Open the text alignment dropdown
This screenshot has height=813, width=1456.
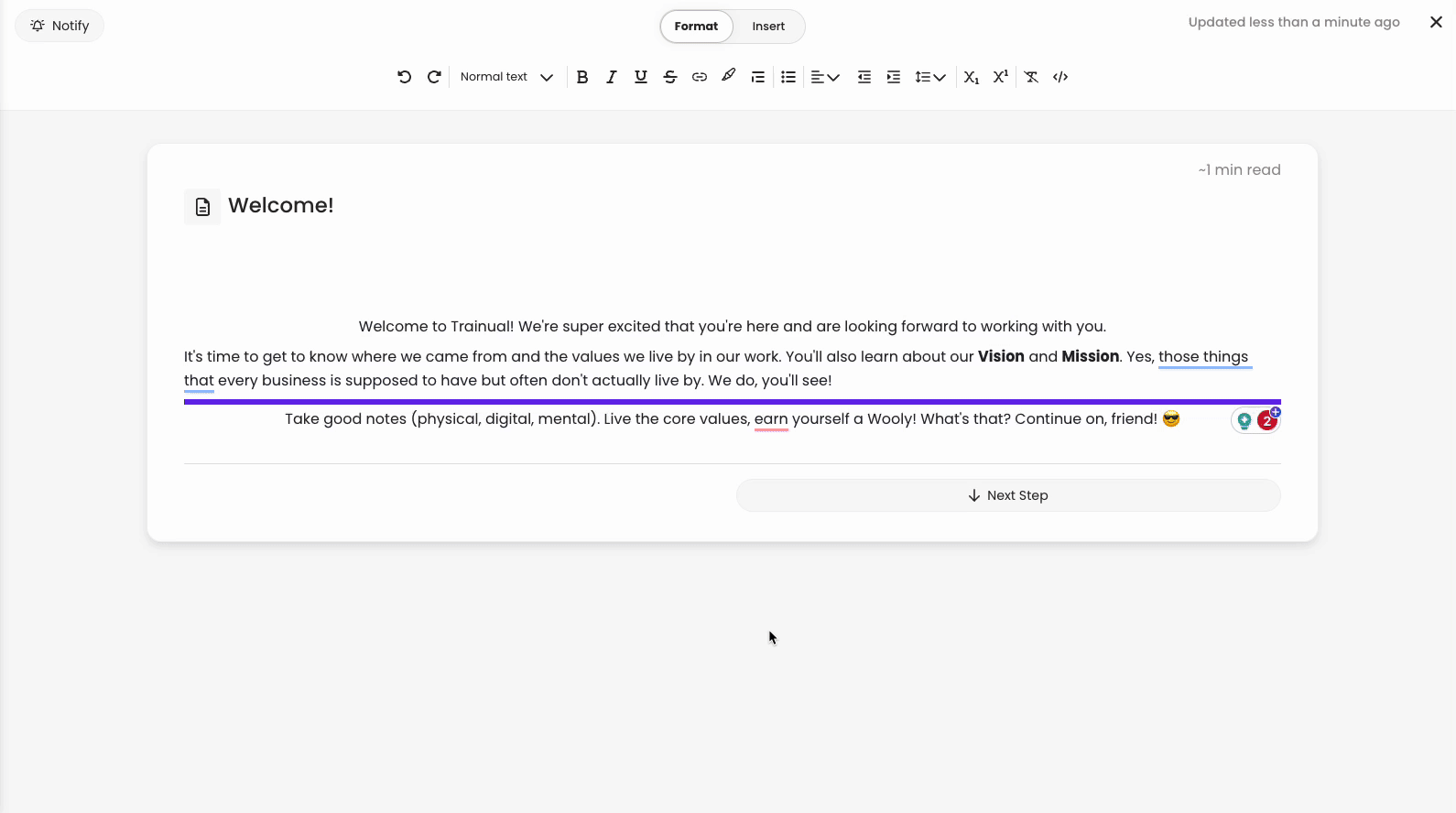click(825, 77)
